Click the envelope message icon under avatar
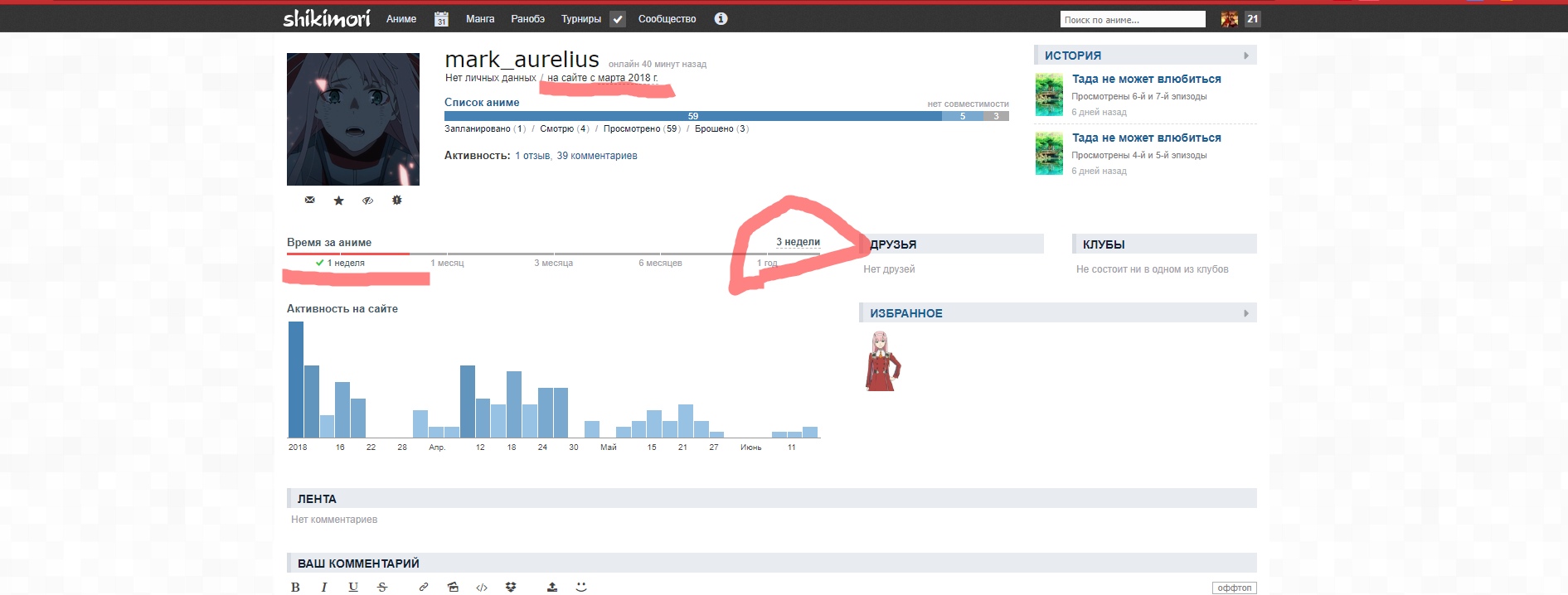 309,200
